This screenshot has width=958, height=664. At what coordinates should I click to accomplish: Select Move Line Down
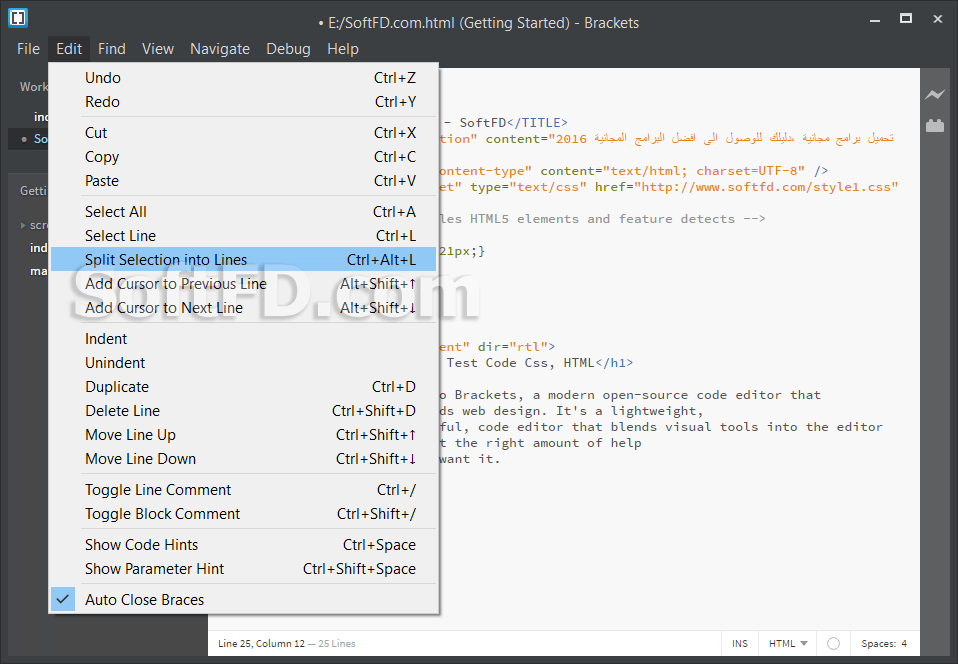coord(243,459)
